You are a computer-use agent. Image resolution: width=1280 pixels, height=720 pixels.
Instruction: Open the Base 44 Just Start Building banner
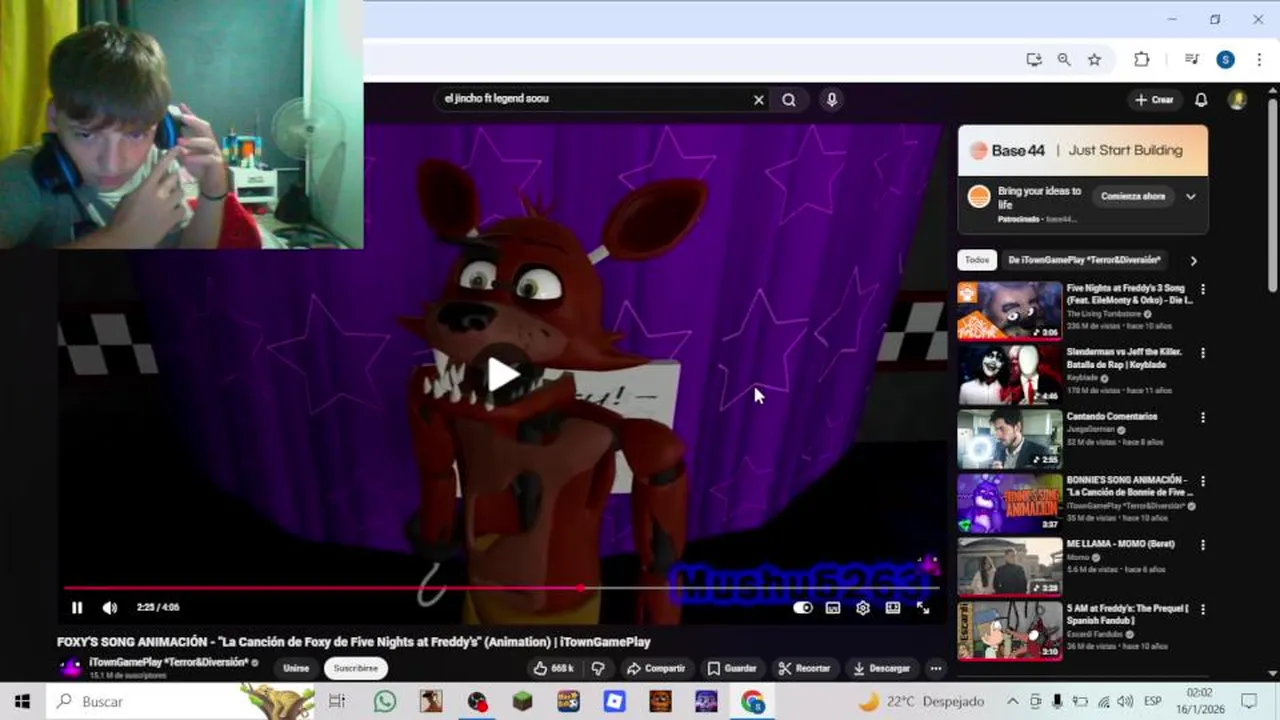[x=1082, y=151]
